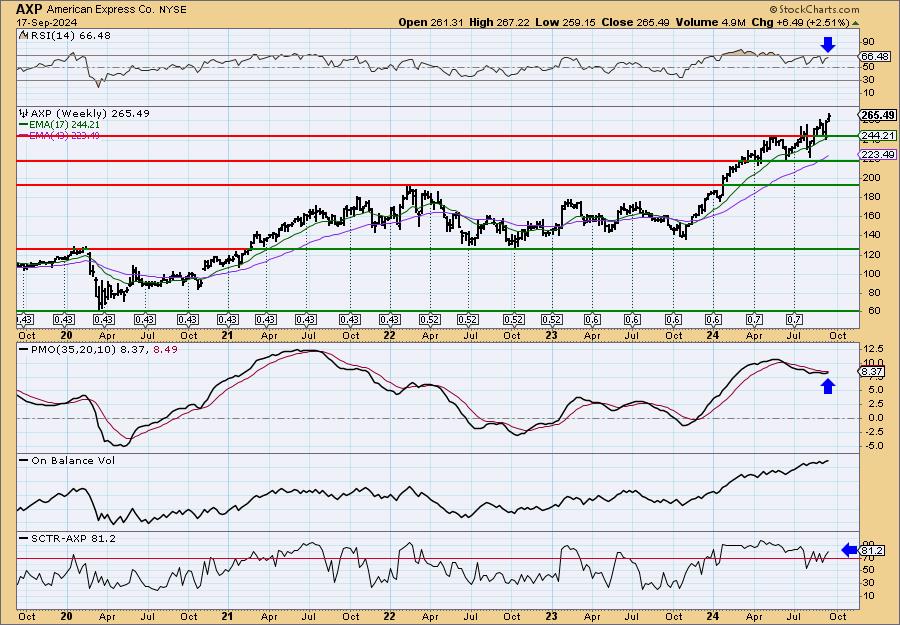Click the Open 261.31 value

[431, 22]
